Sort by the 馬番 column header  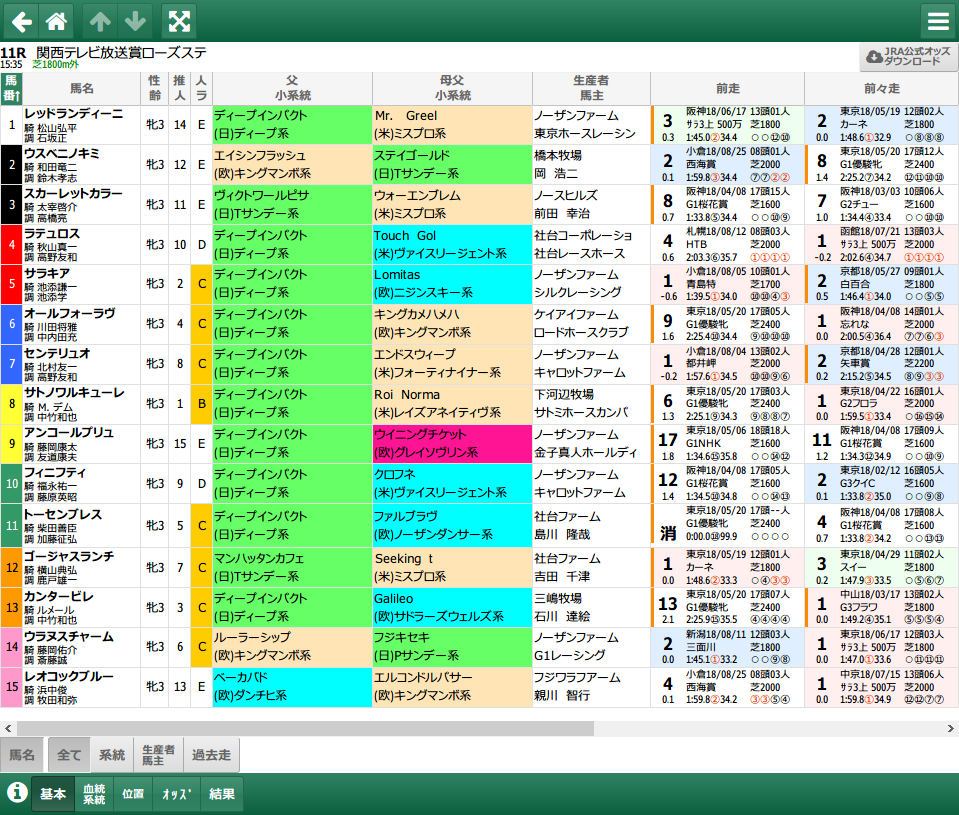[x=11, y=88]
